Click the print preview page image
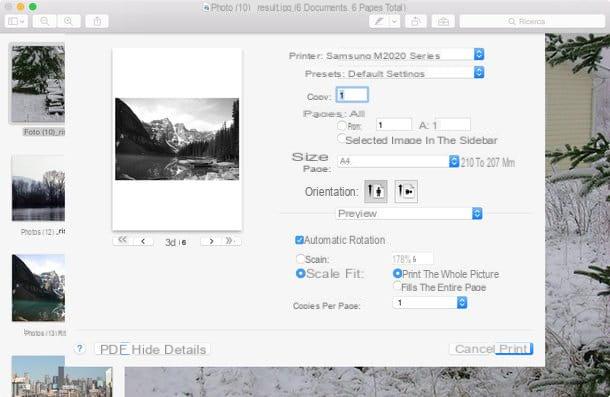 pyautogui.click(x=177, y=139)
